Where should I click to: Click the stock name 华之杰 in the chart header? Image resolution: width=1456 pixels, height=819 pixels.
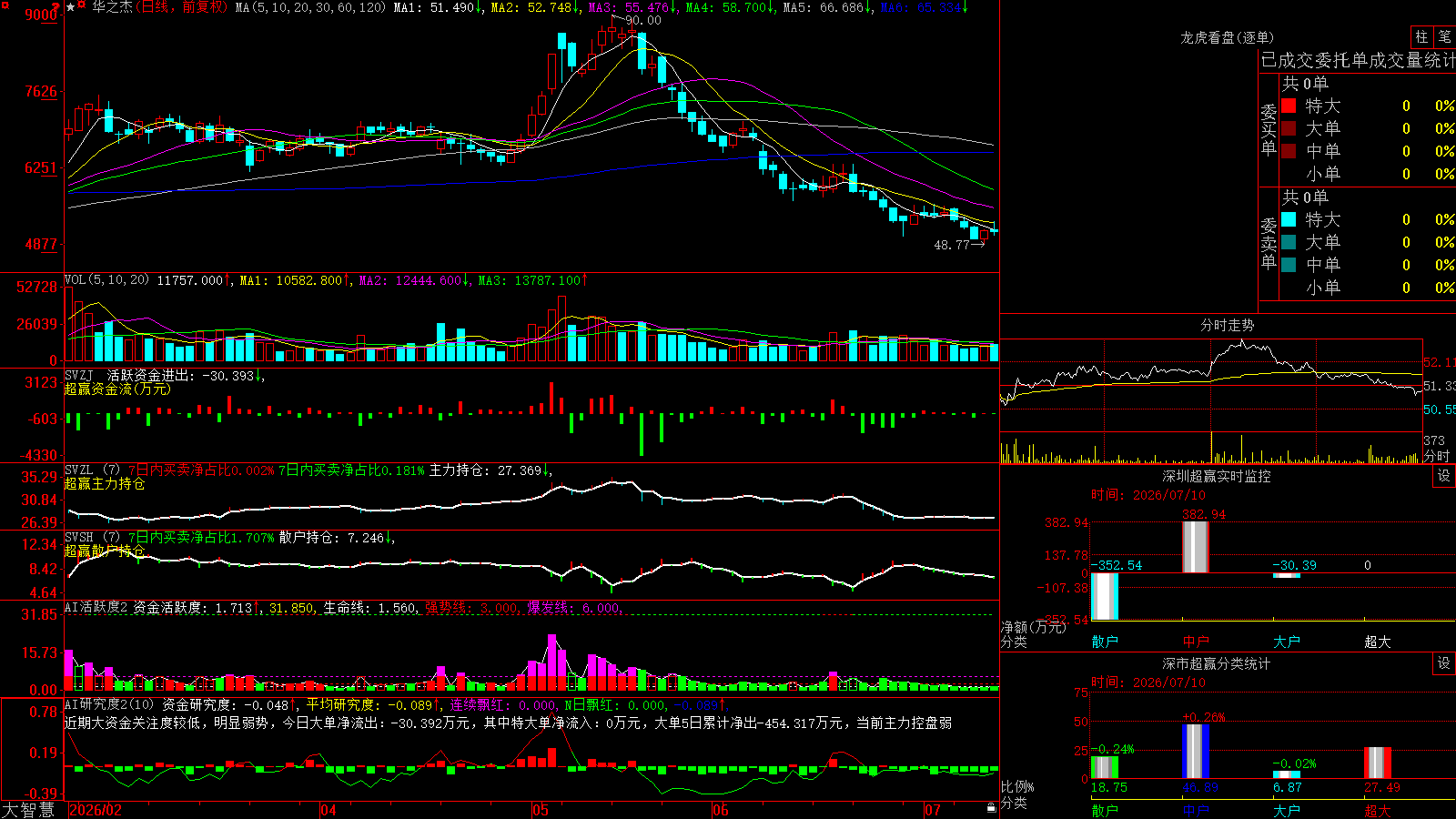click(x=112, y=7)
